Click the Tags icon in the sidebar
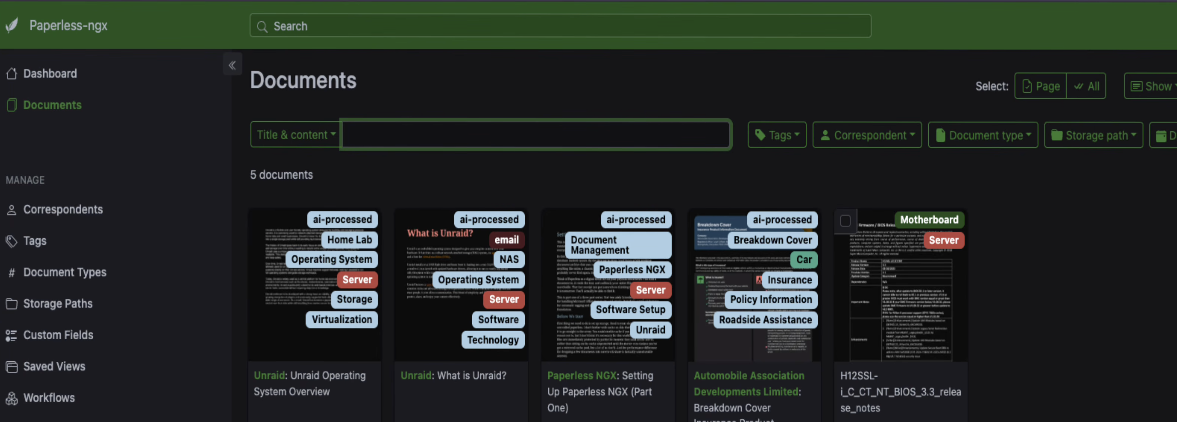The height and width of the screenshot is (422, 1177). coord(11,241)
